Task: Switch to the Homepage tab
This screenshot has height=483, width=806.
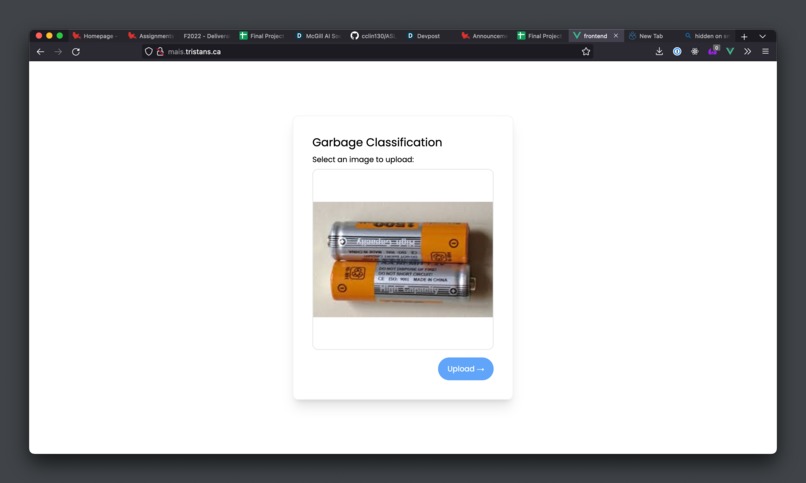Action: (x=95, y=36)
